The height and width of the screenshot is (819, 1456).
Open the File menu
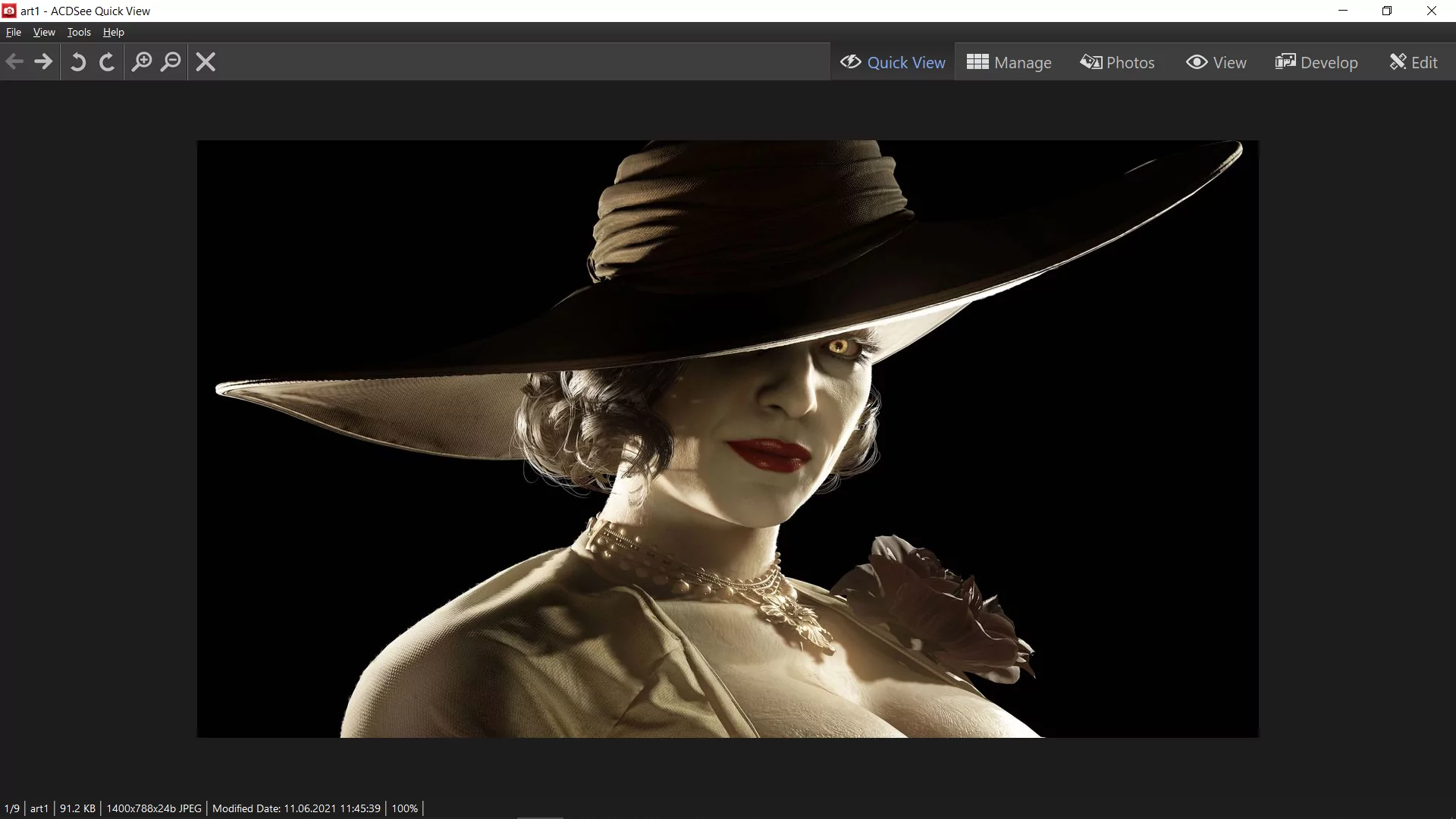point(14,32)
